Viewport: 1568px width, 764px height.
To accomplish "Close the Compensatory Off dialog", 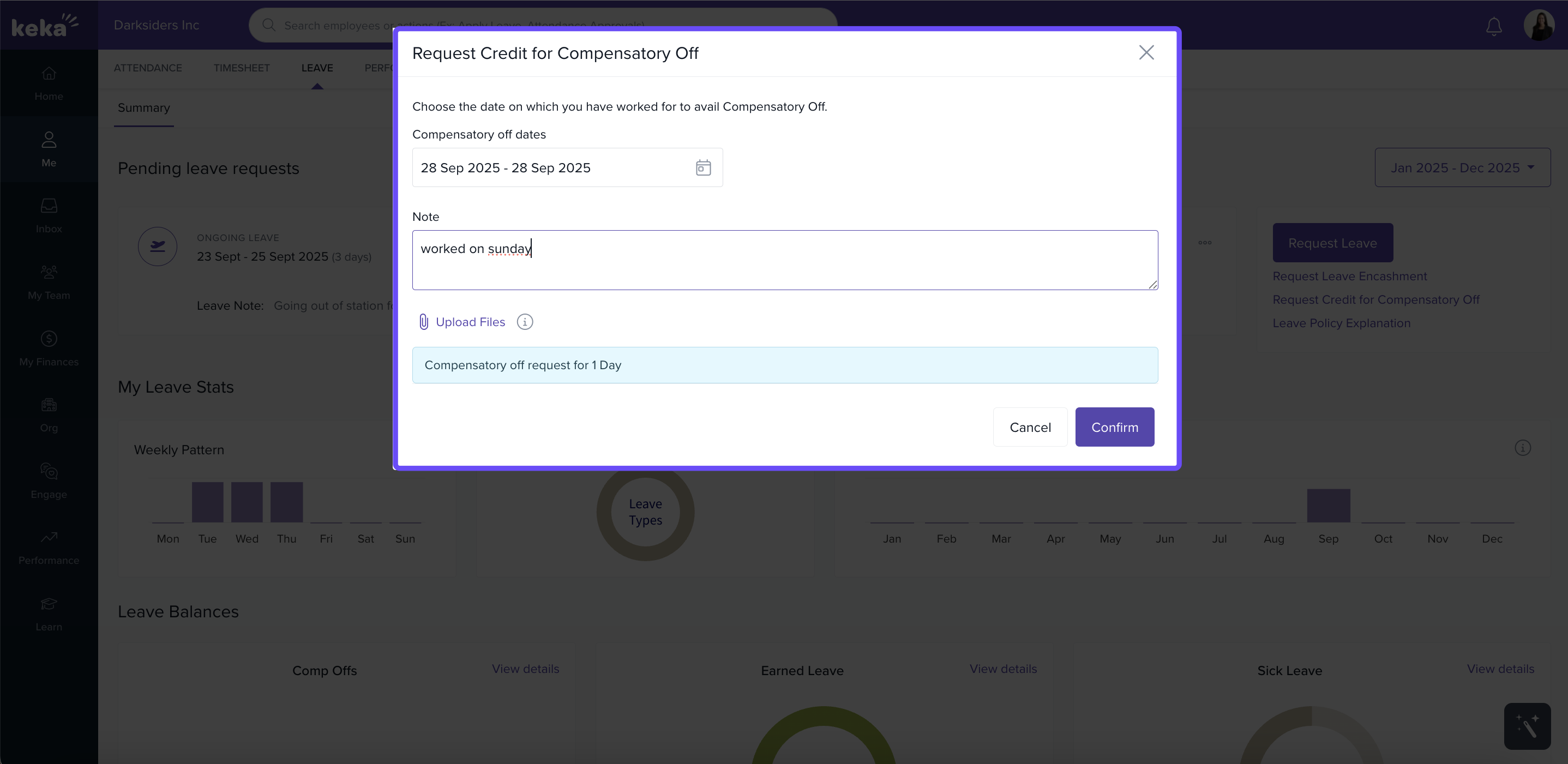I will (1146, 53).
